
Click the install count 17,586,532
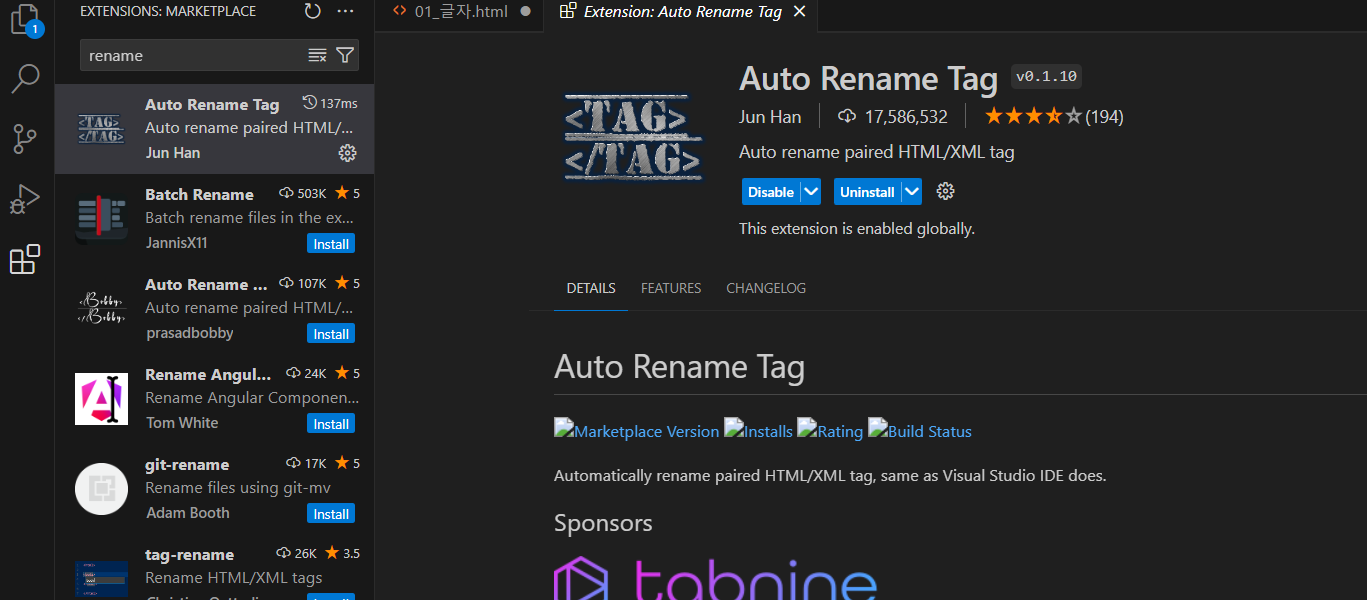893,116
